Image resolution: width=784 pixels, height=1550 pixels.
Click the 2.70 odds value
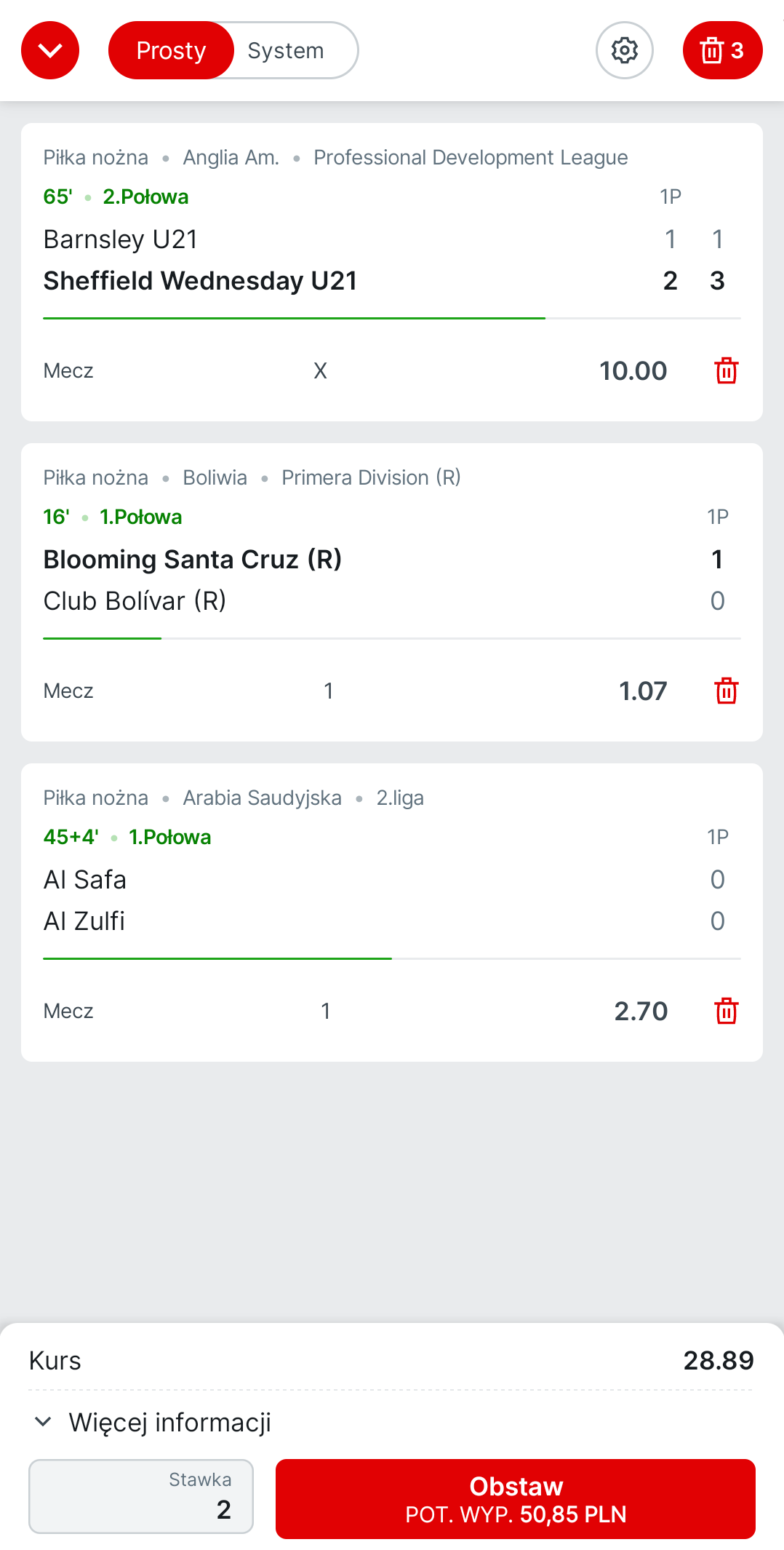coord(641,1011)
